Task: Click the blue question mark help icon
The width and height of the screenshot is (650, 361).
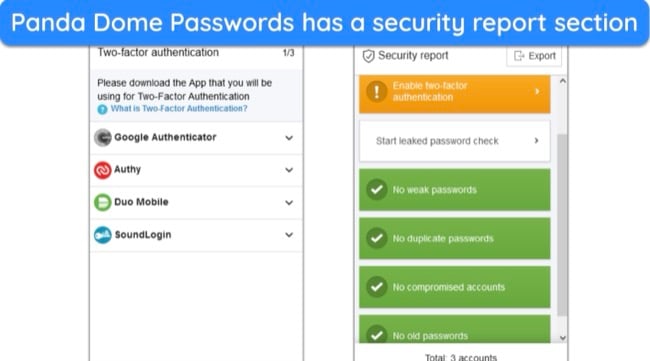Action: [x=102, y=109]
